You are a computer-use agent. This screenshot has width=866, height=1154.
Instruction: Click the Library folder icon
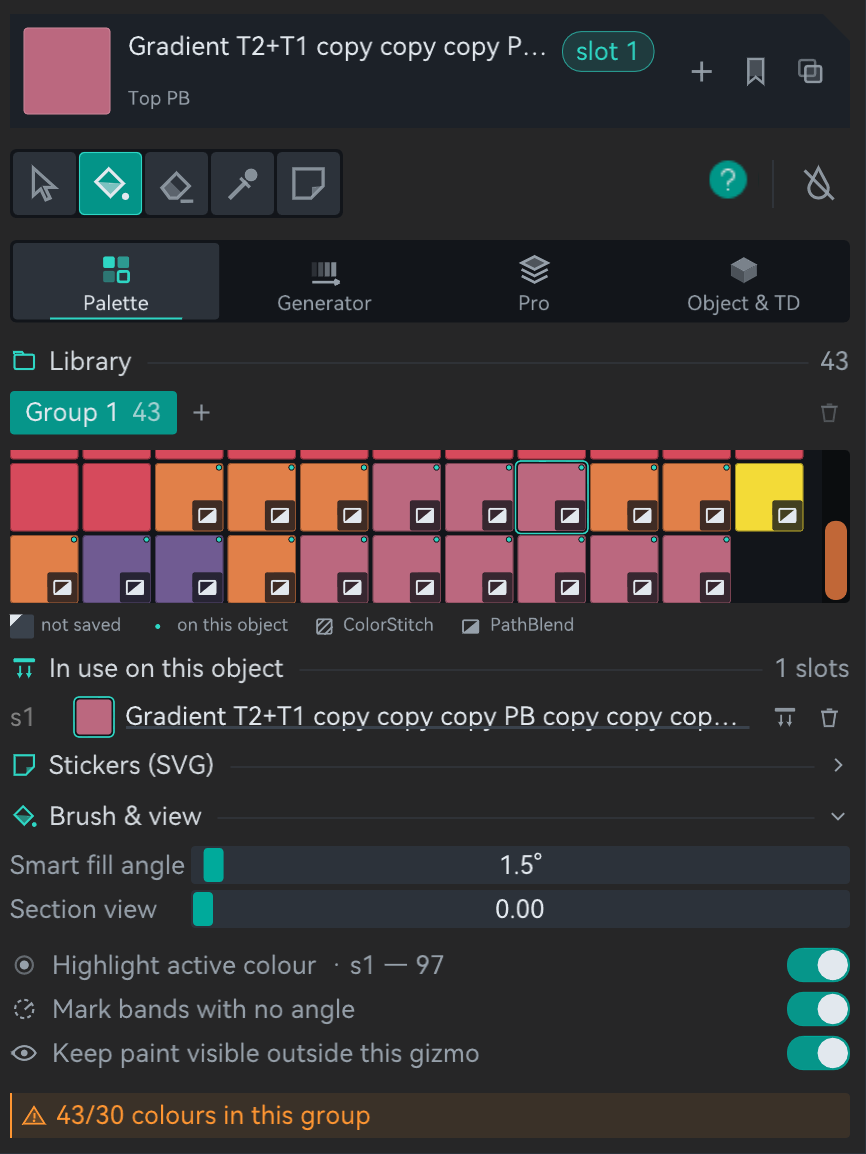pyautogui.click(x=24, y=361)
